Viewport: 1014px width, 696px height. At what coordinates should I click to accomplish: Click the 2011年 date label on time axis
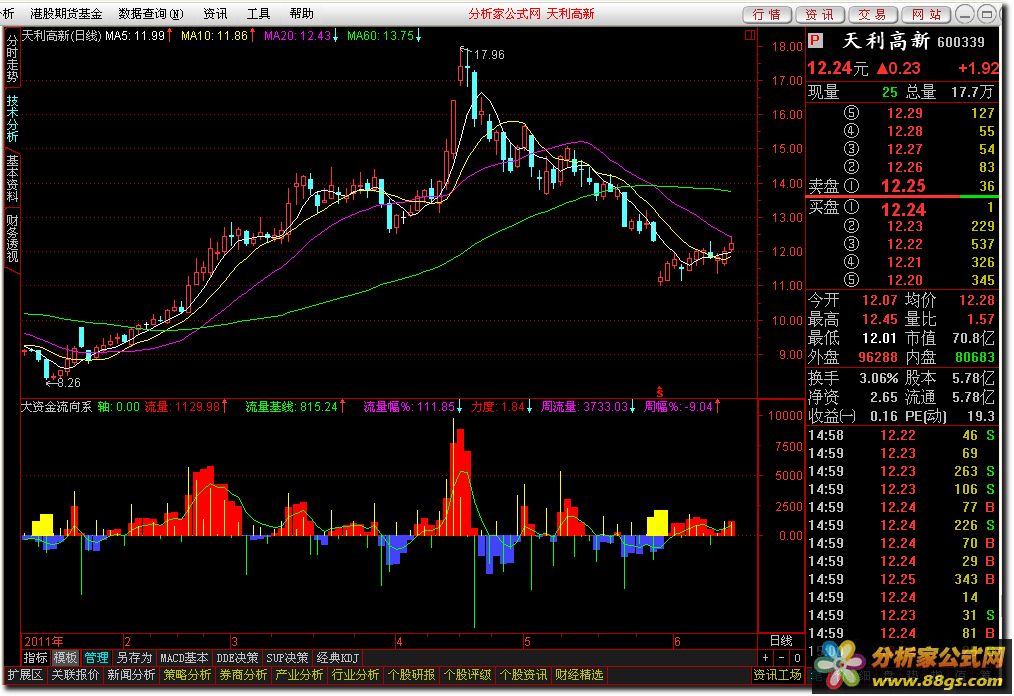point(43,641)
